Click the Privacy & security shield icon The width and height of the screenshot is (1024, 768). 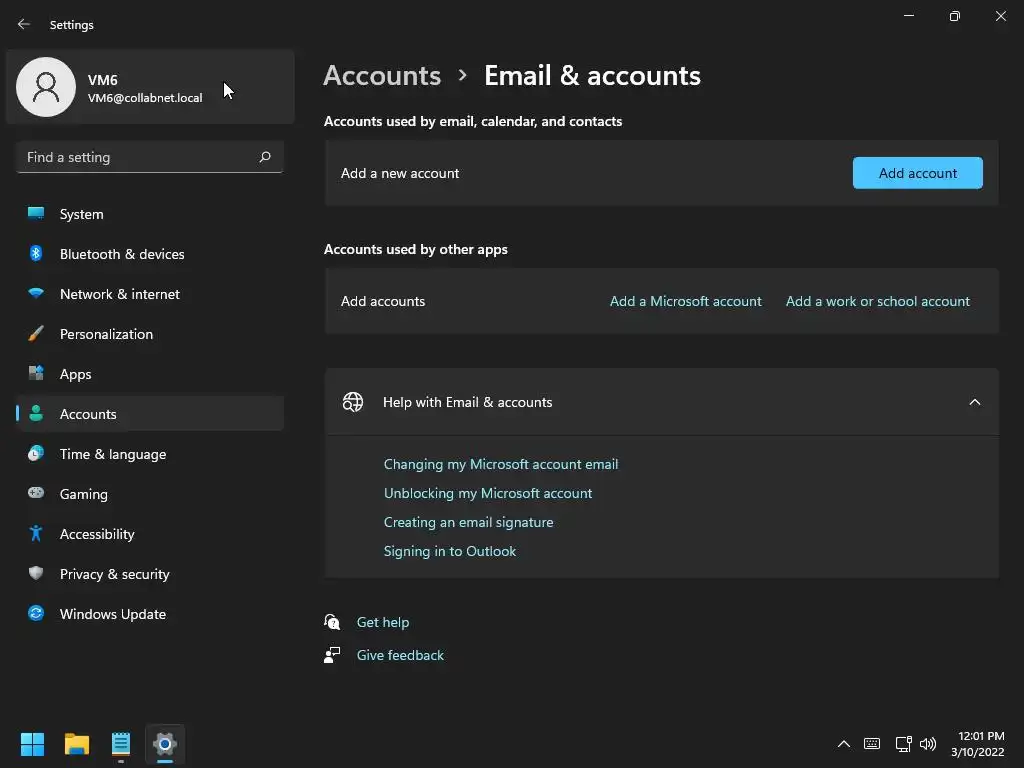coord(36,573)
